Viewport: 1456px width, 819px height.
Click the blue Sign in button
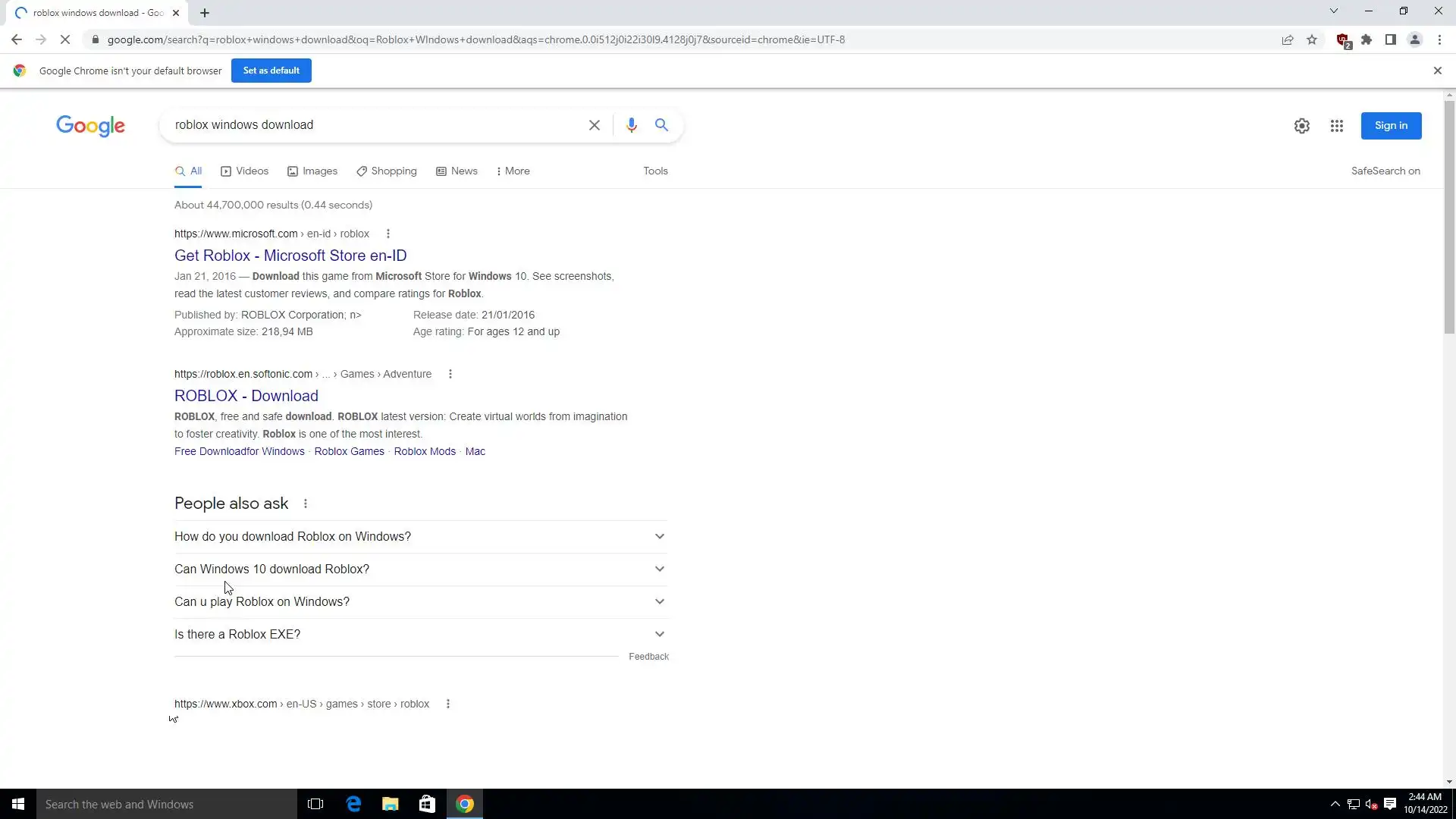(x=1390, y=126)
